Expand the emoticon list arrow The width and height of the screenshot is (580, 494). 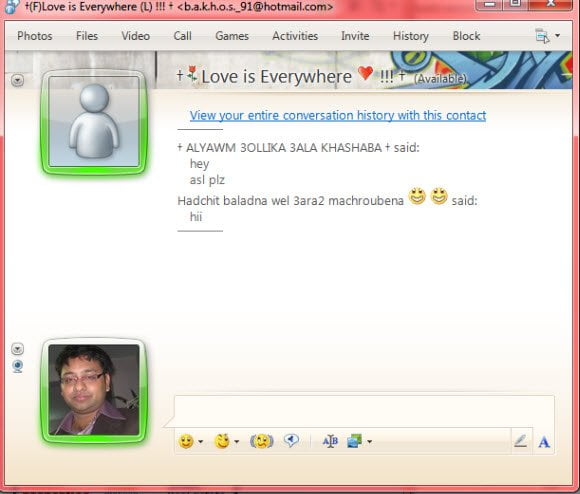coord(201,441)
